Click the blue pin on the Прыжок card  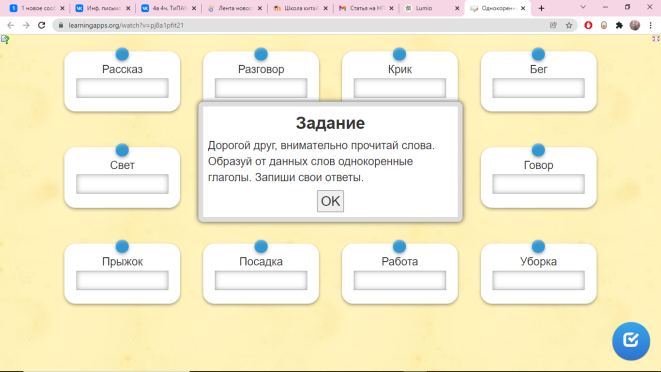tap(122, 246)
